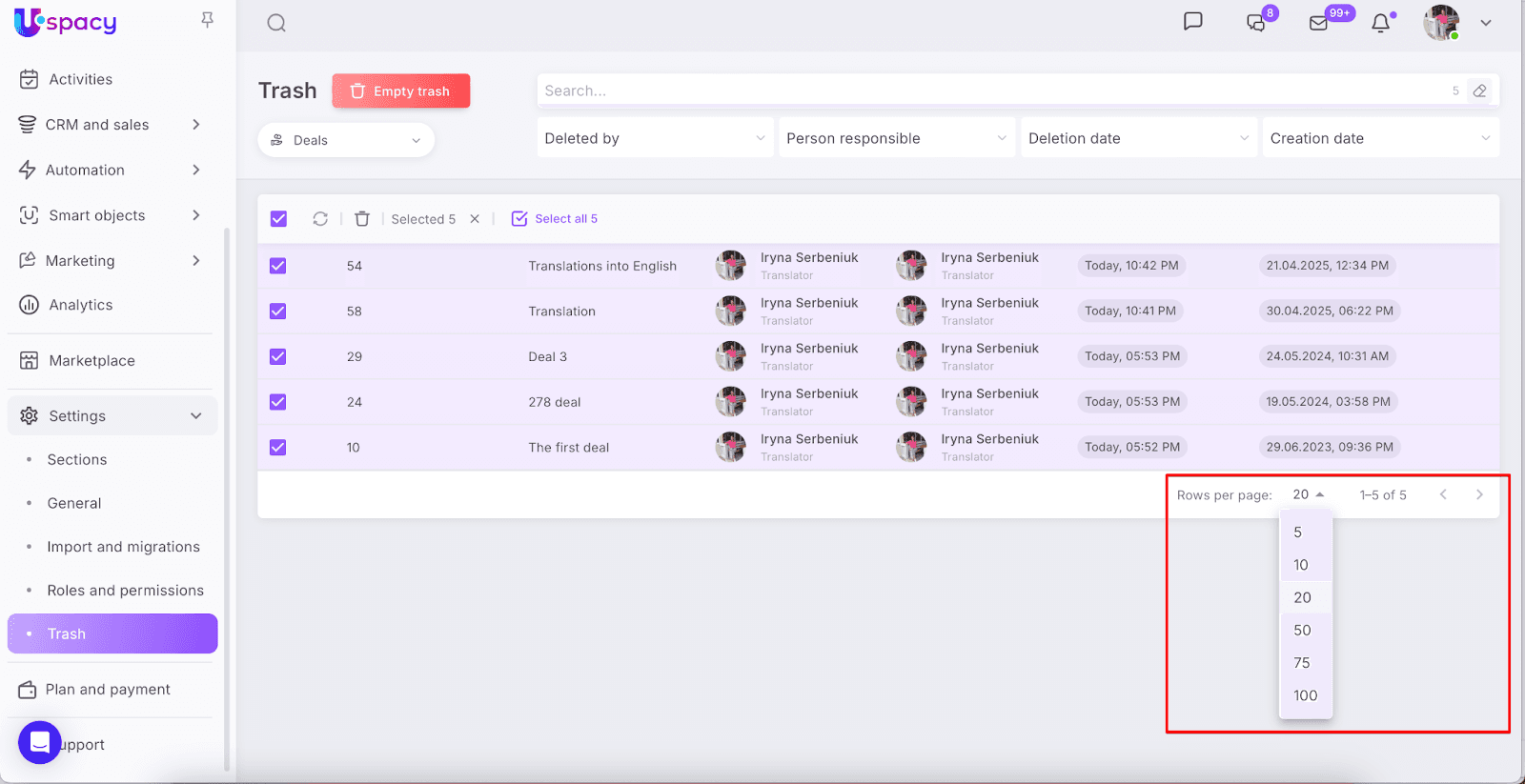1525x784 pixels.
Task: Uncheck the 'Translations into English' row checkbox
Action: click(278, 266)
